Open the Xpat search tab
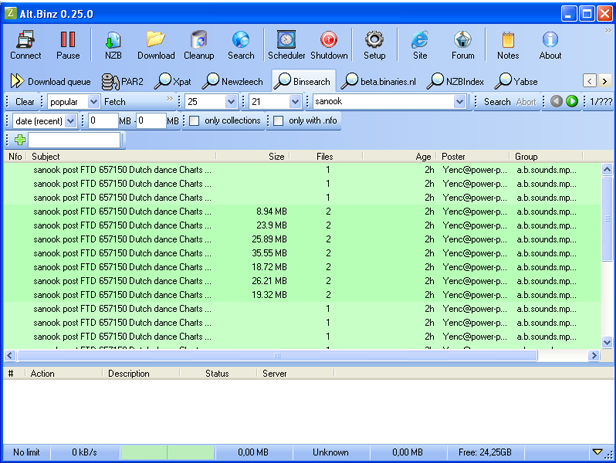Screen dimensions: 616x463 pos(172,81)
